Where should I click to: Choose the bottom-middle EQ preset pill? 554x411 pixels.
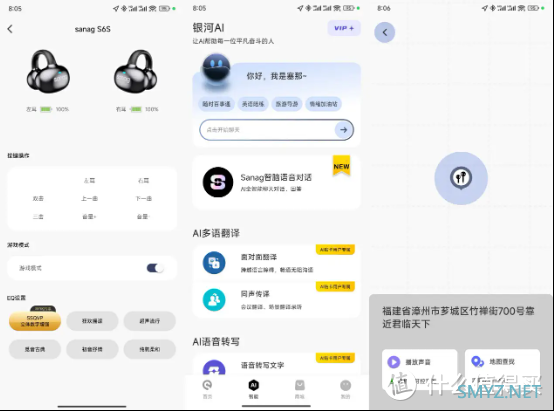[92, 349]
